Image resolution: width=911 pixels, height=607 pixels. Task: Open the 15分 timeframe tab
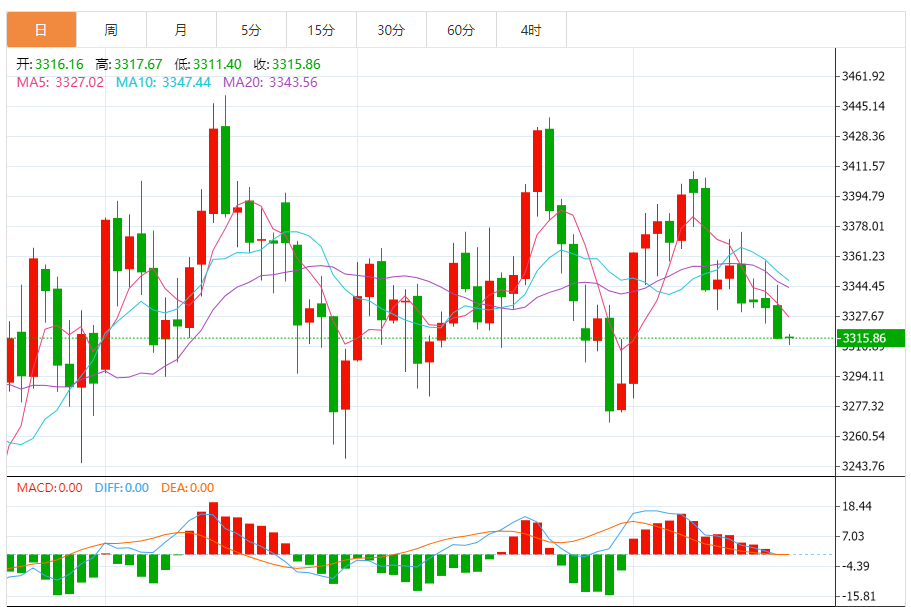click(x=321, y=30)
